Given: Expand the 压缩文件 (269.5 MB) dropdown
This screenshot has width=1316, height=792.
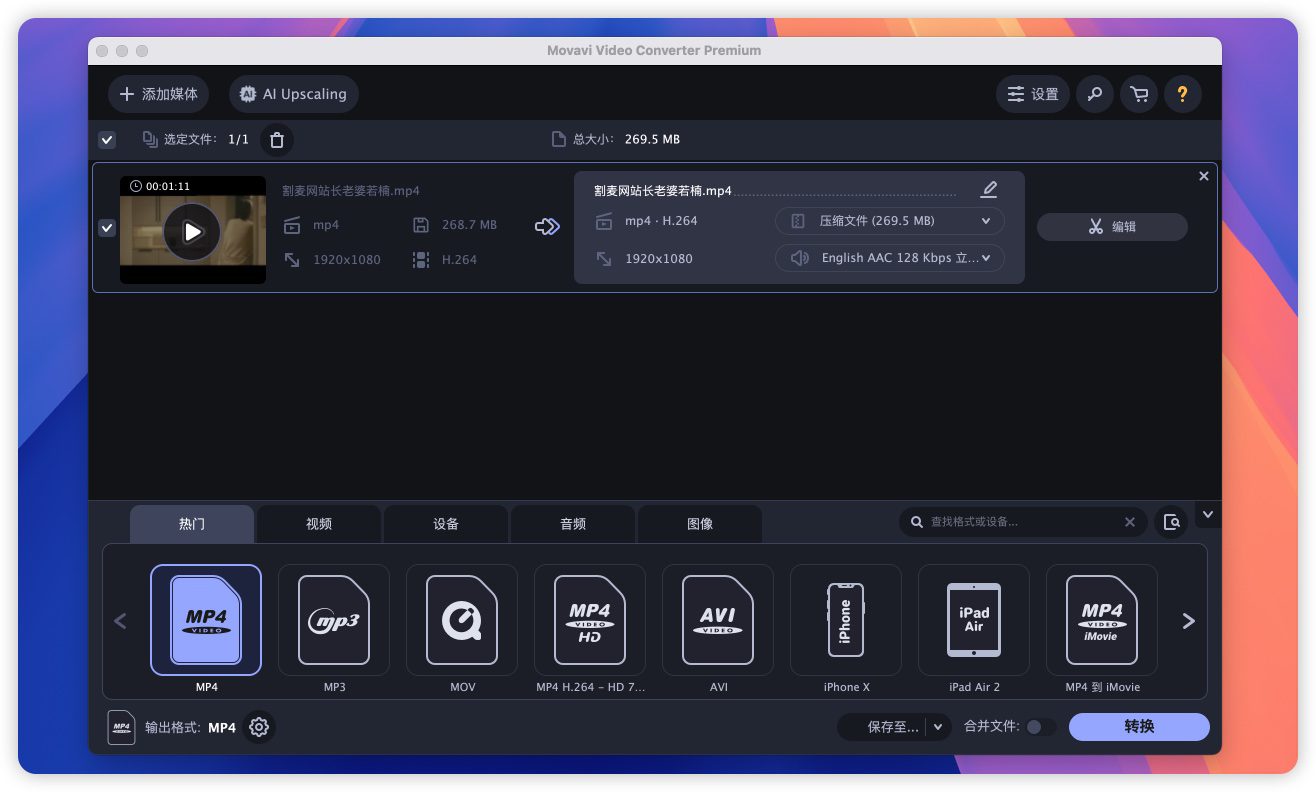Looking at the screenshot, I should click(x=889, y=221).
